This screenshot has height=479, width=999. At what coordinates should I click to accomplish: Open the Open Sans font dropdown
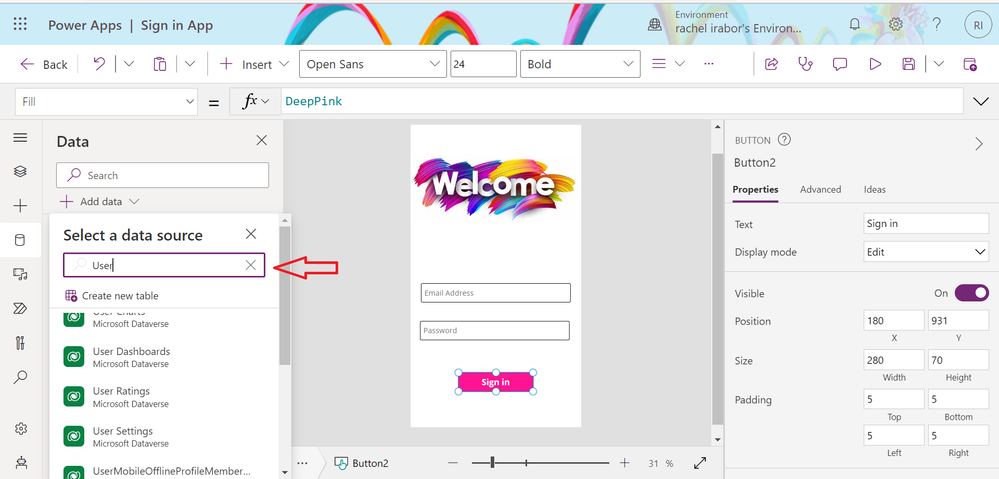372,64
